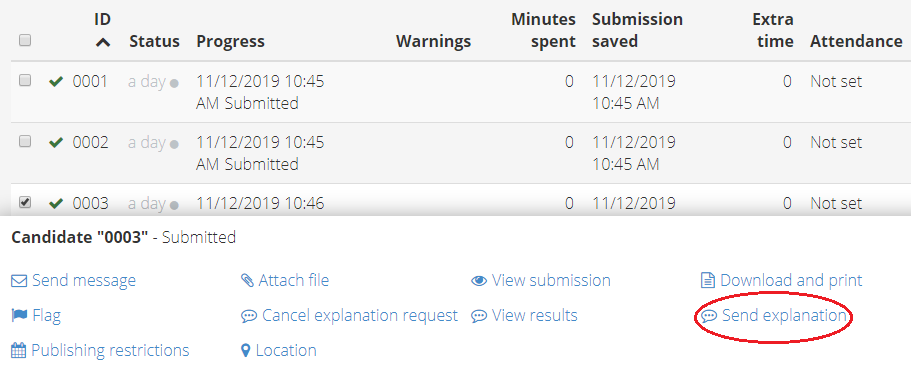Sort table by Minutes spent header

tap(543, 30)
